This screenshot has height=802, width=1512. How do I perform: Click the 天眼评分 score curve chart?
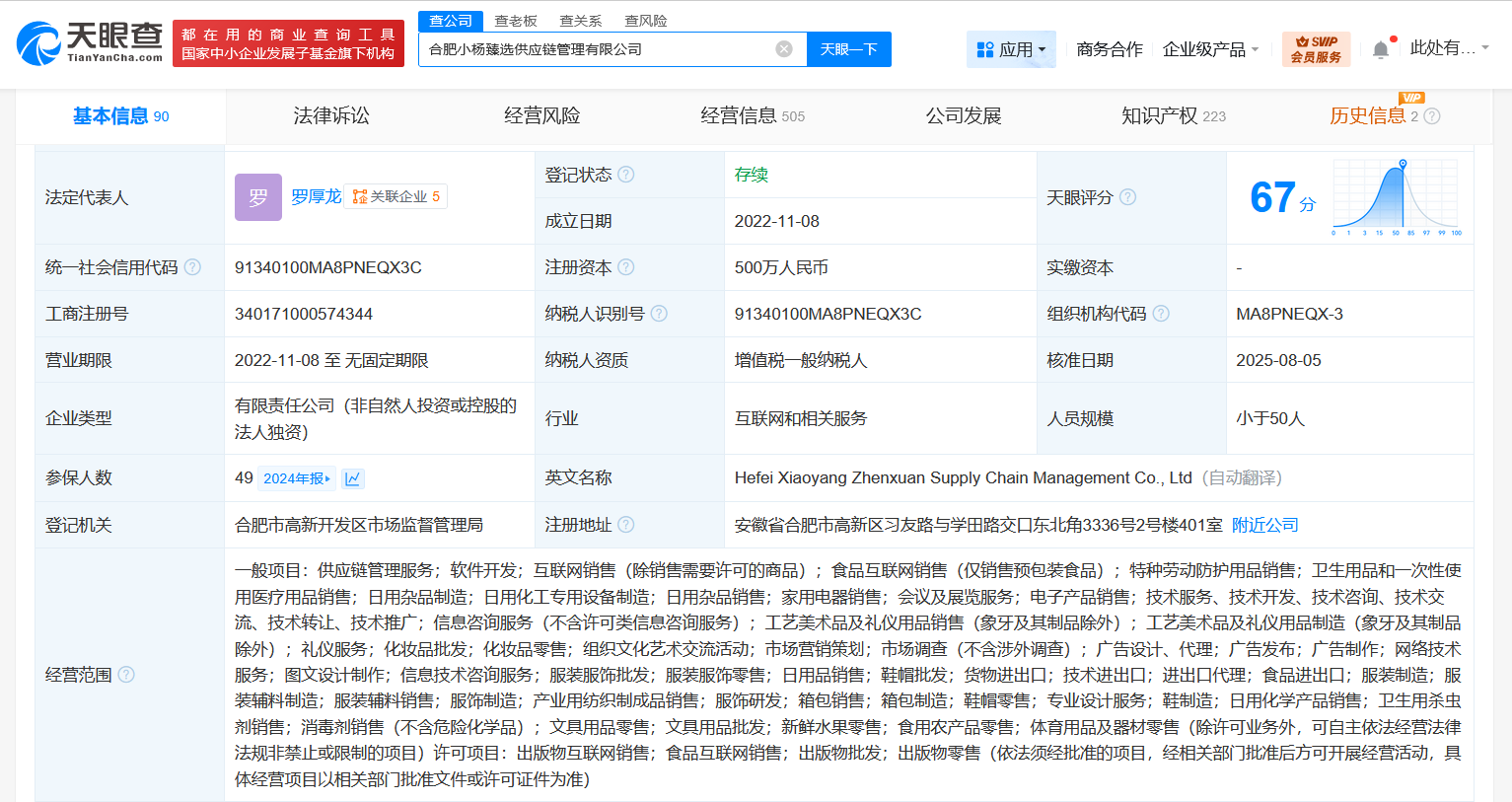pyautogui.click(x=1397, y=195)
